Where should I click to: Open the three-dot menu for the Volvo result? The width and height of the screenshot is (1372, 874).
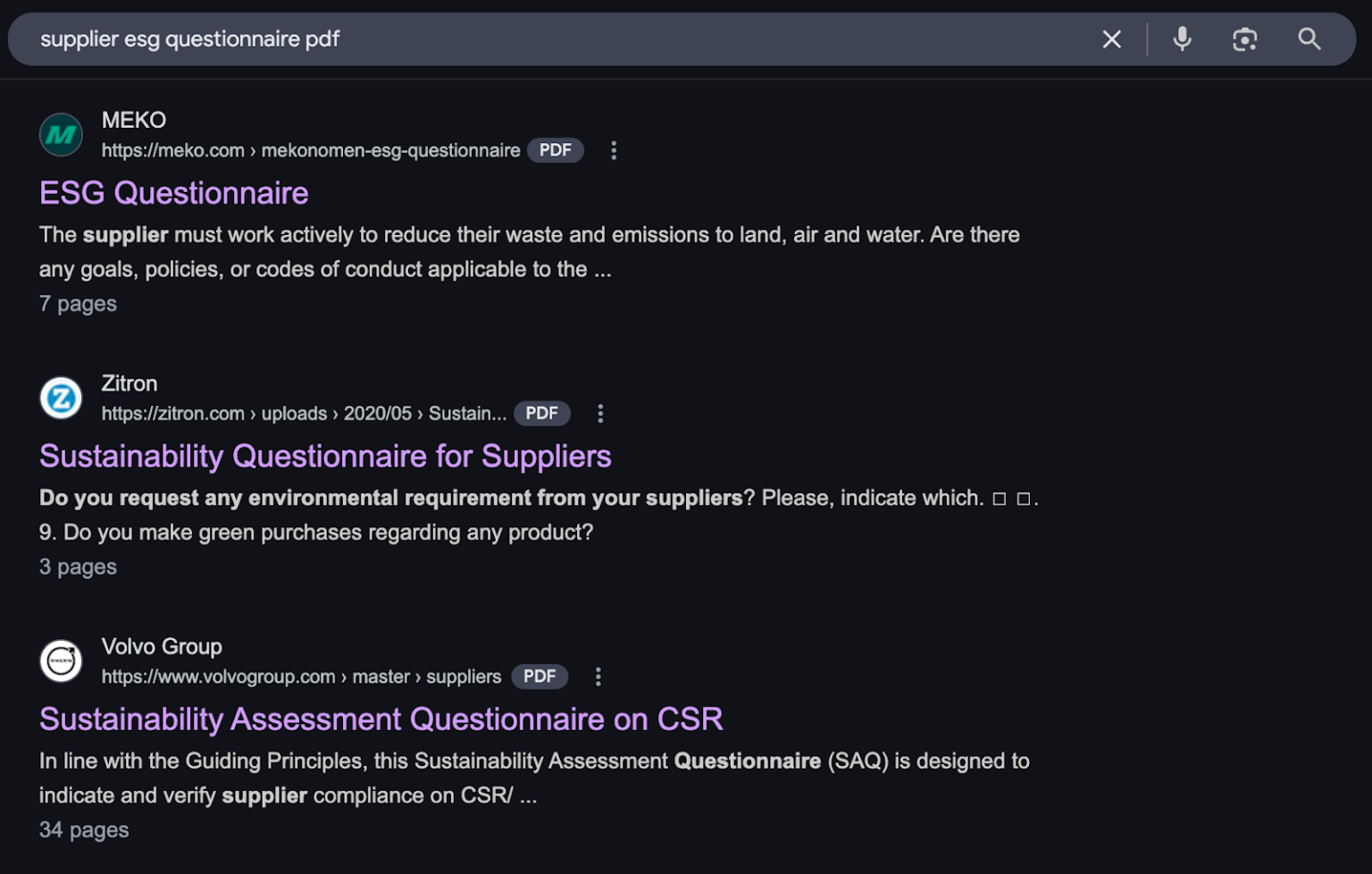pyautogui.click(x=598, y=677)
